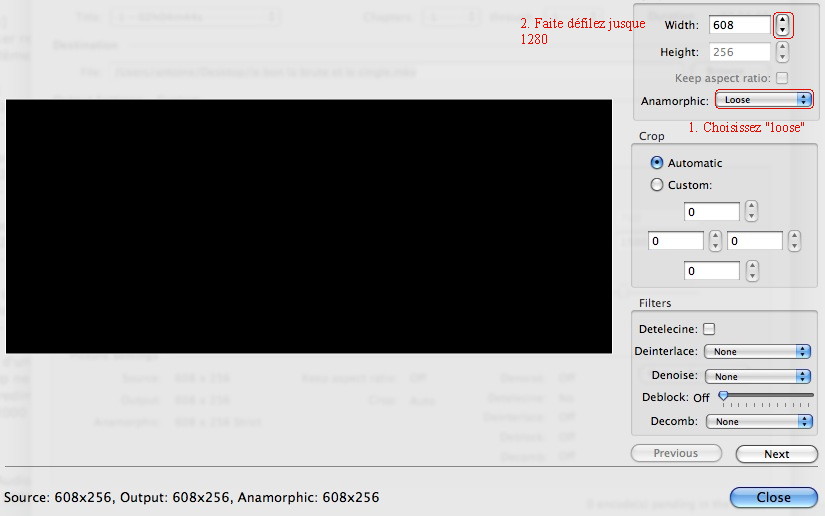Click the Width input field
The width and height of the screenshot is (825, 516).
click(739, 25)
